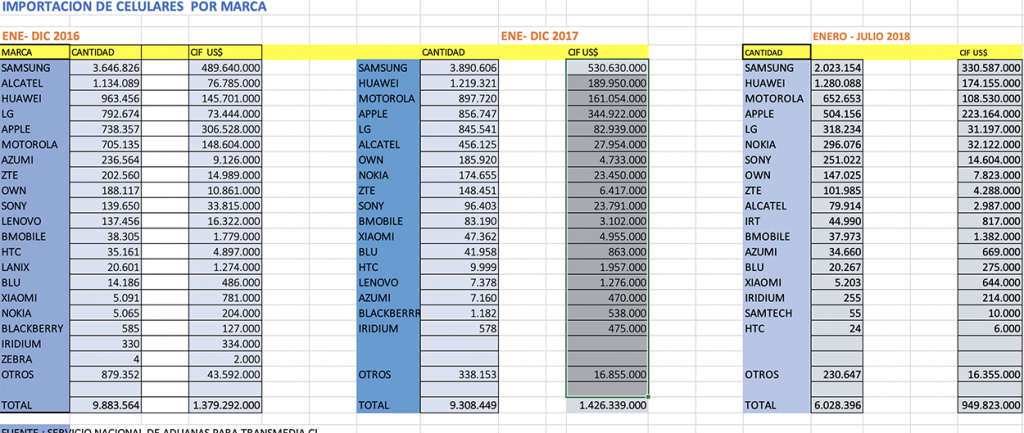Select Otros 2017 CIF value 16.855.000

click(607, 375)
